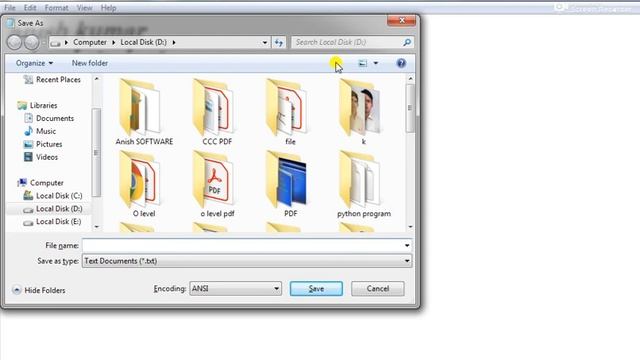
Task: Click the Save button
Action: [x=316, y=289]
